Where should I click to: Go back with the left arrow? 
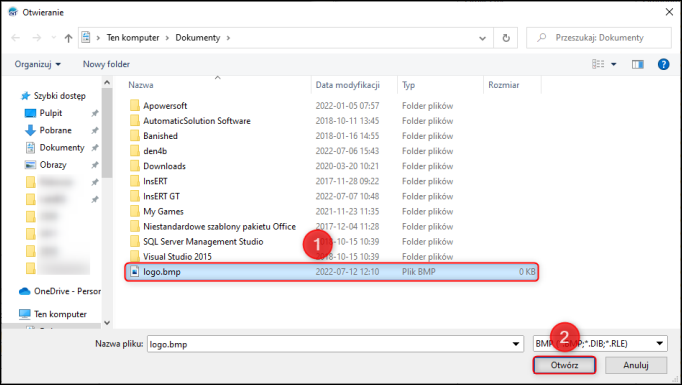[16, 38]
